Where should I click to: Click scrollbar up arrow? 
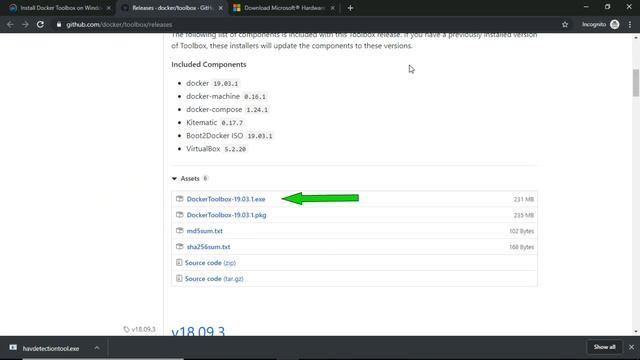click(636, 37)
